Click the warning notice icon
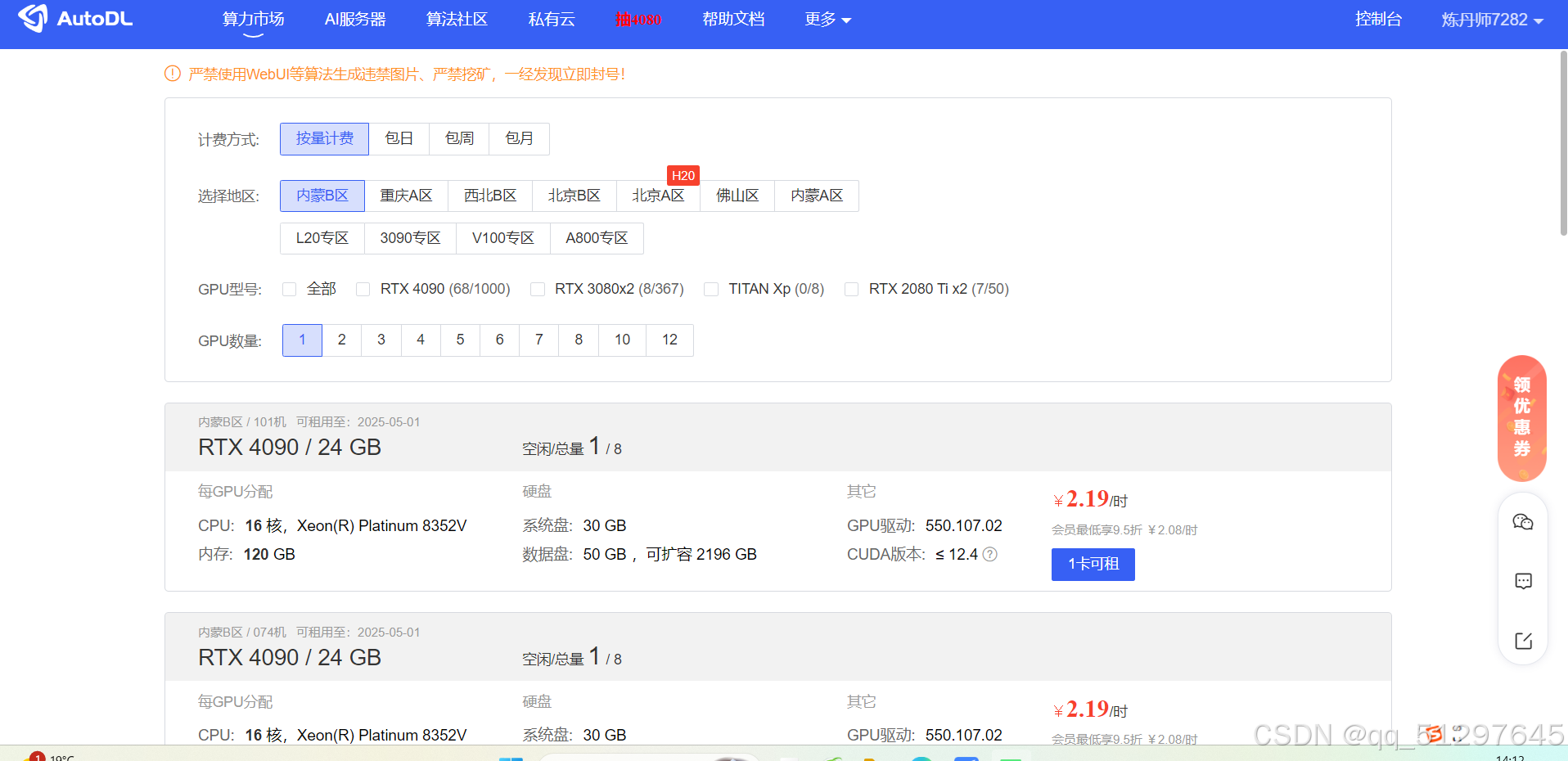Image resolution: width=1568 pixels, height=761 pixels. pyautogui.click(x=173, y=74)
